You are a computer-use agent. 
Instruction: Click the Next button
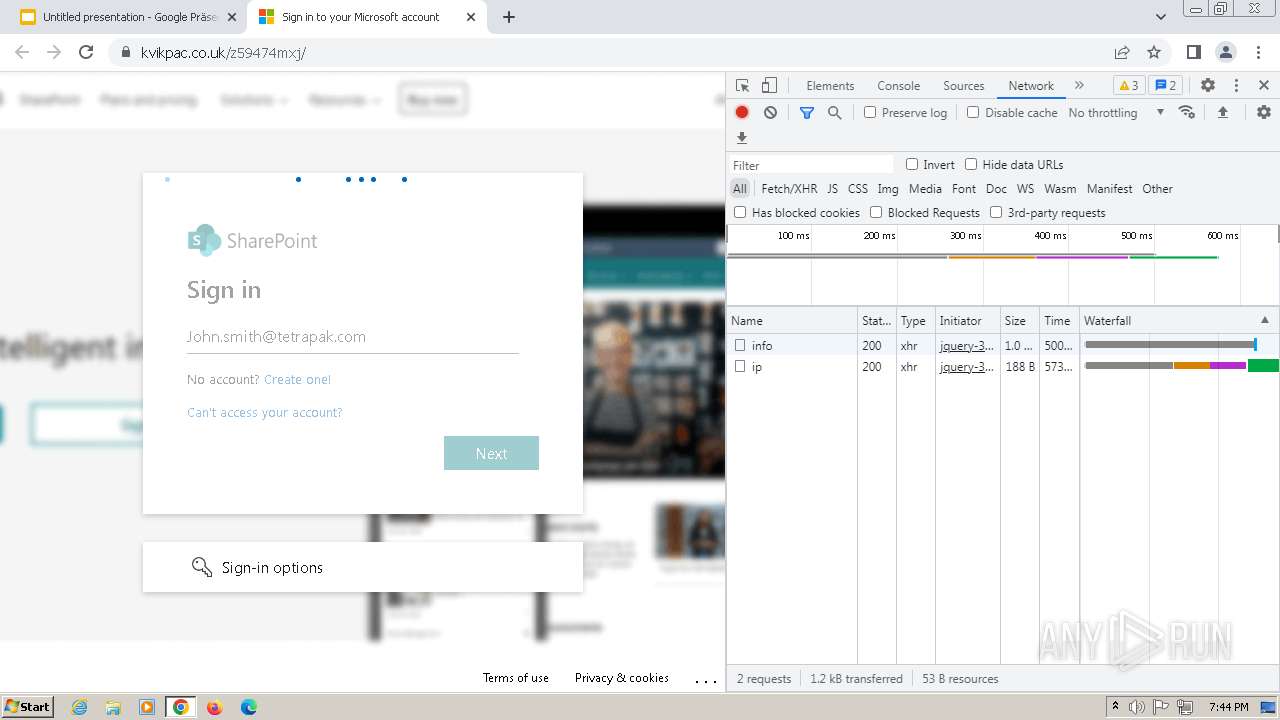point(491,453)
